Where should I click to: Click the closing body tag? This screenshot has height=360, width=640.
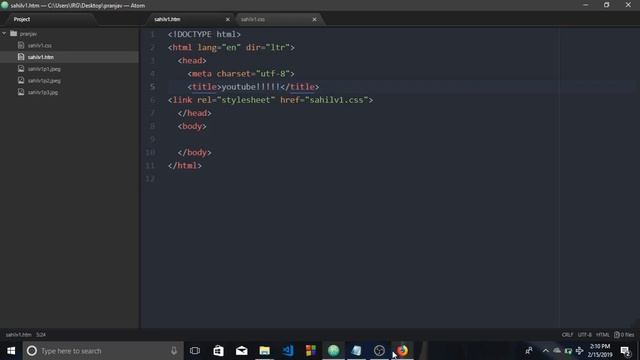coord(194,152)
